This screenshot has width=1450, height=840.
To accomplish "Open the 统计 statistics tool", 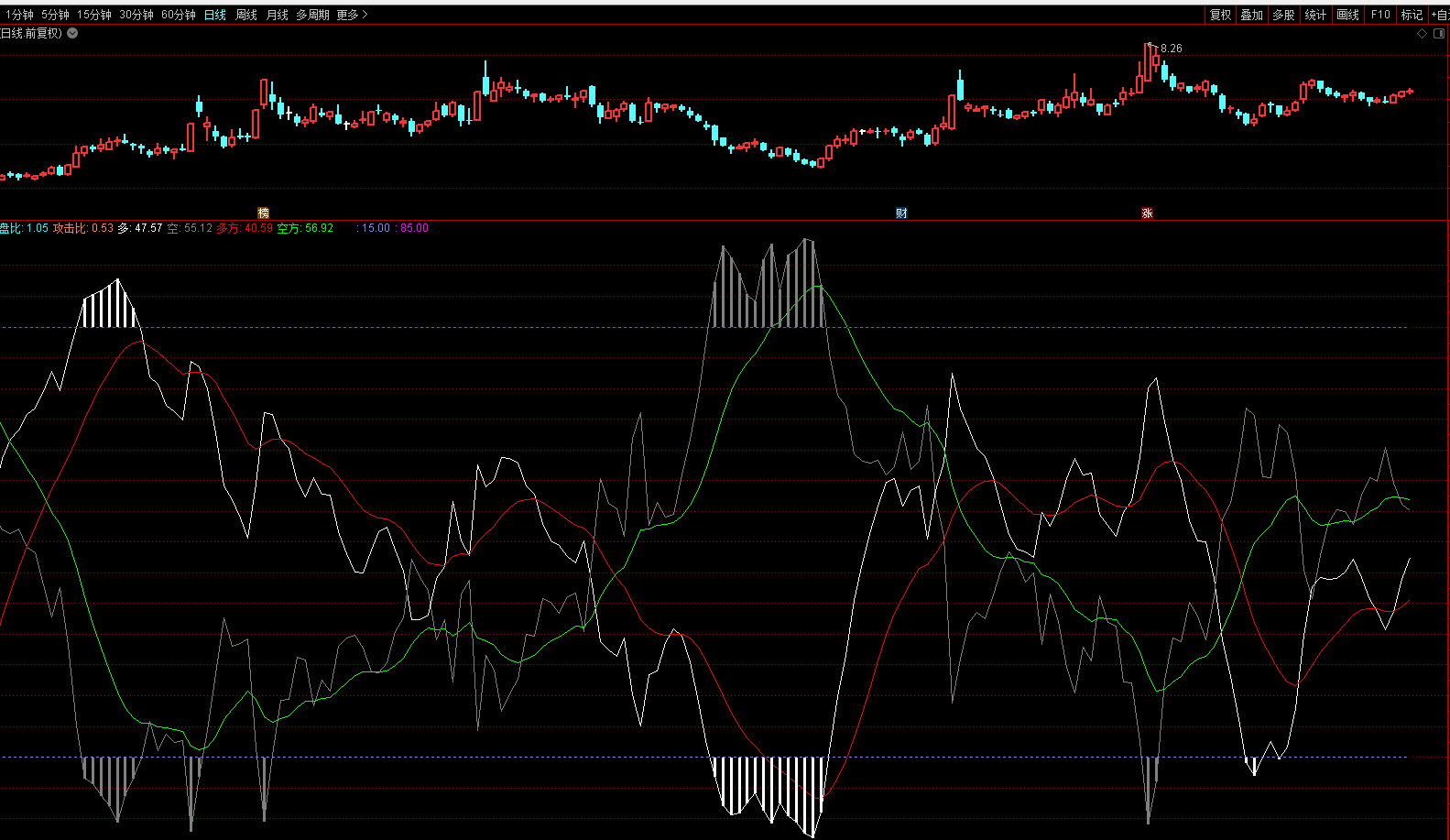I will point(1315,15).
